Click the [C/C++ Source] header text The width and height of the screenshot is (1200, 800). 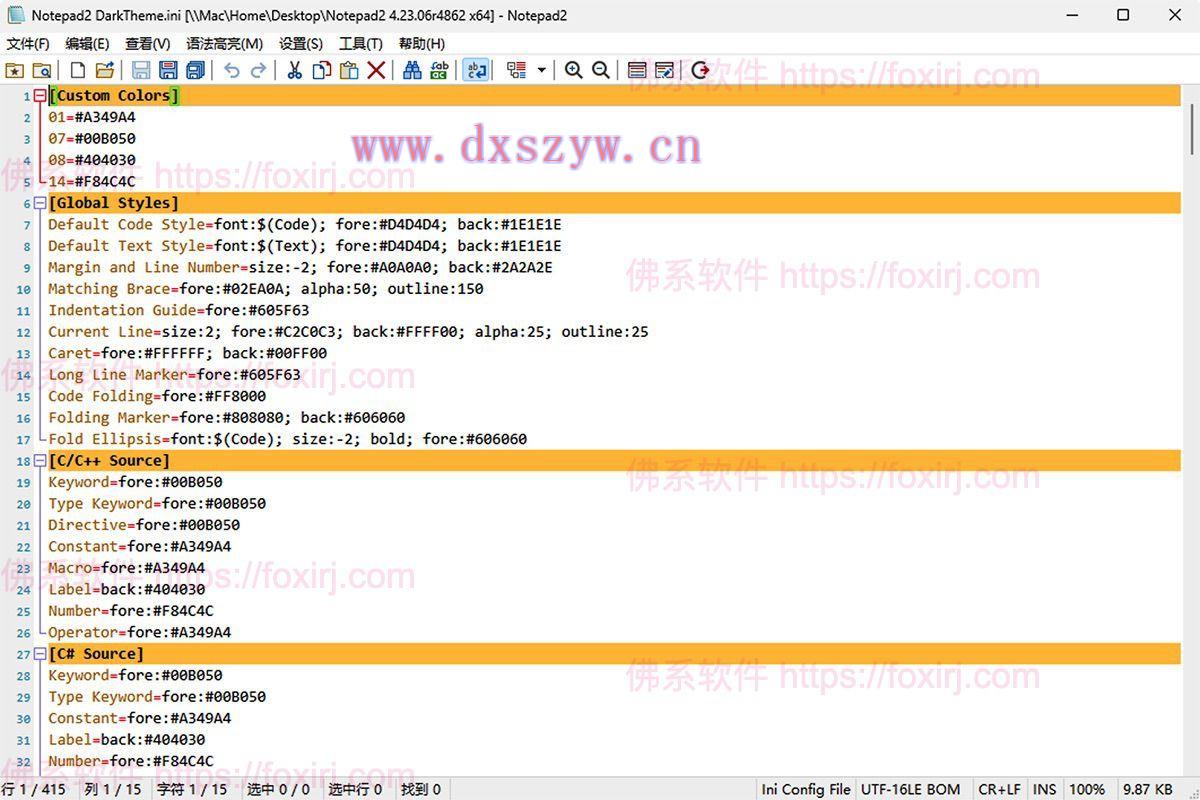point(109,461)
